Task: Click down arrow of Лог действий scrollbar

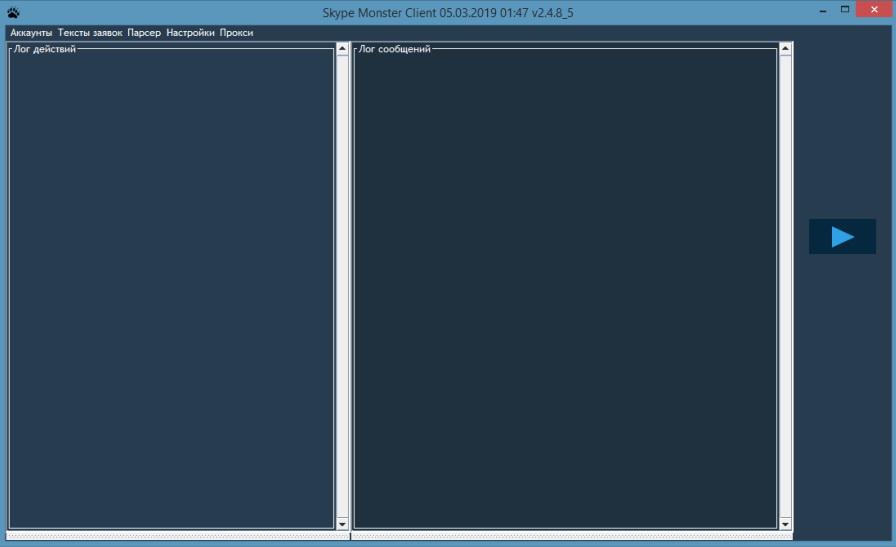Action: [342, 524]
